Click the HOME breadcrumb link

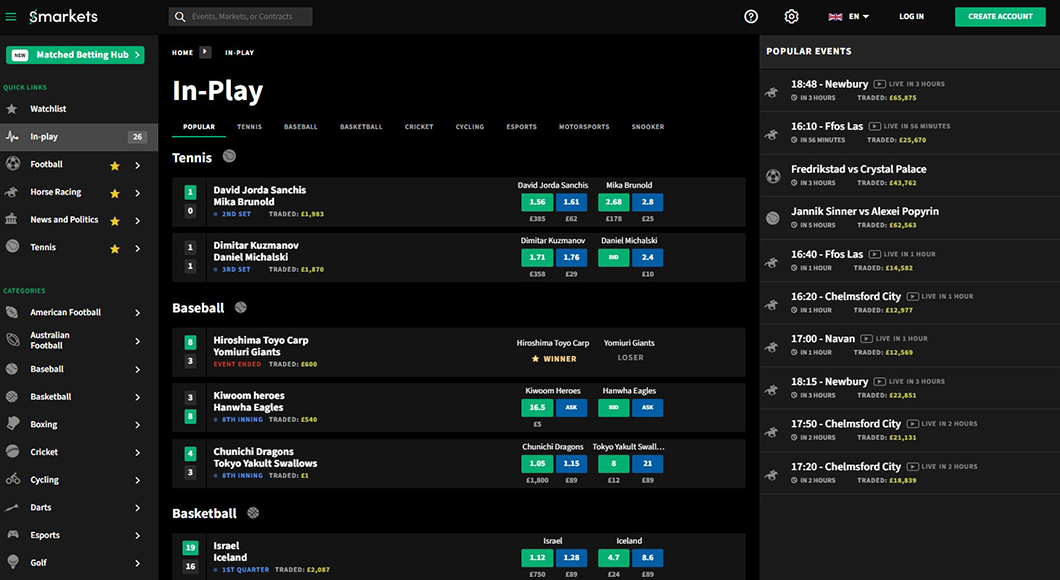pos(183,53)
